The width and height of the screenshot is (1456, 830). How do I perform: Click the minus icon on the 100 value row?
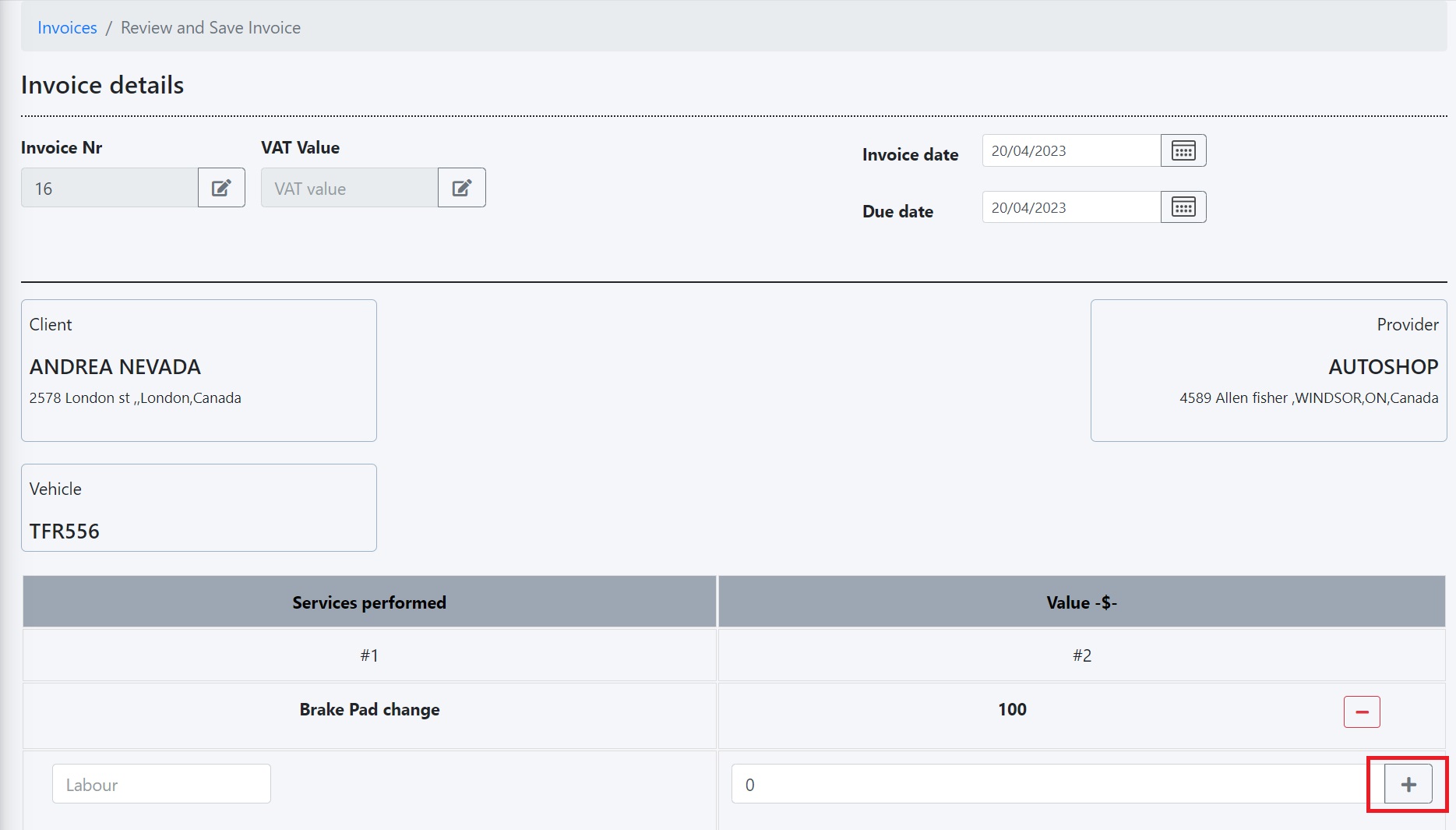click(x=1360, y=711)
